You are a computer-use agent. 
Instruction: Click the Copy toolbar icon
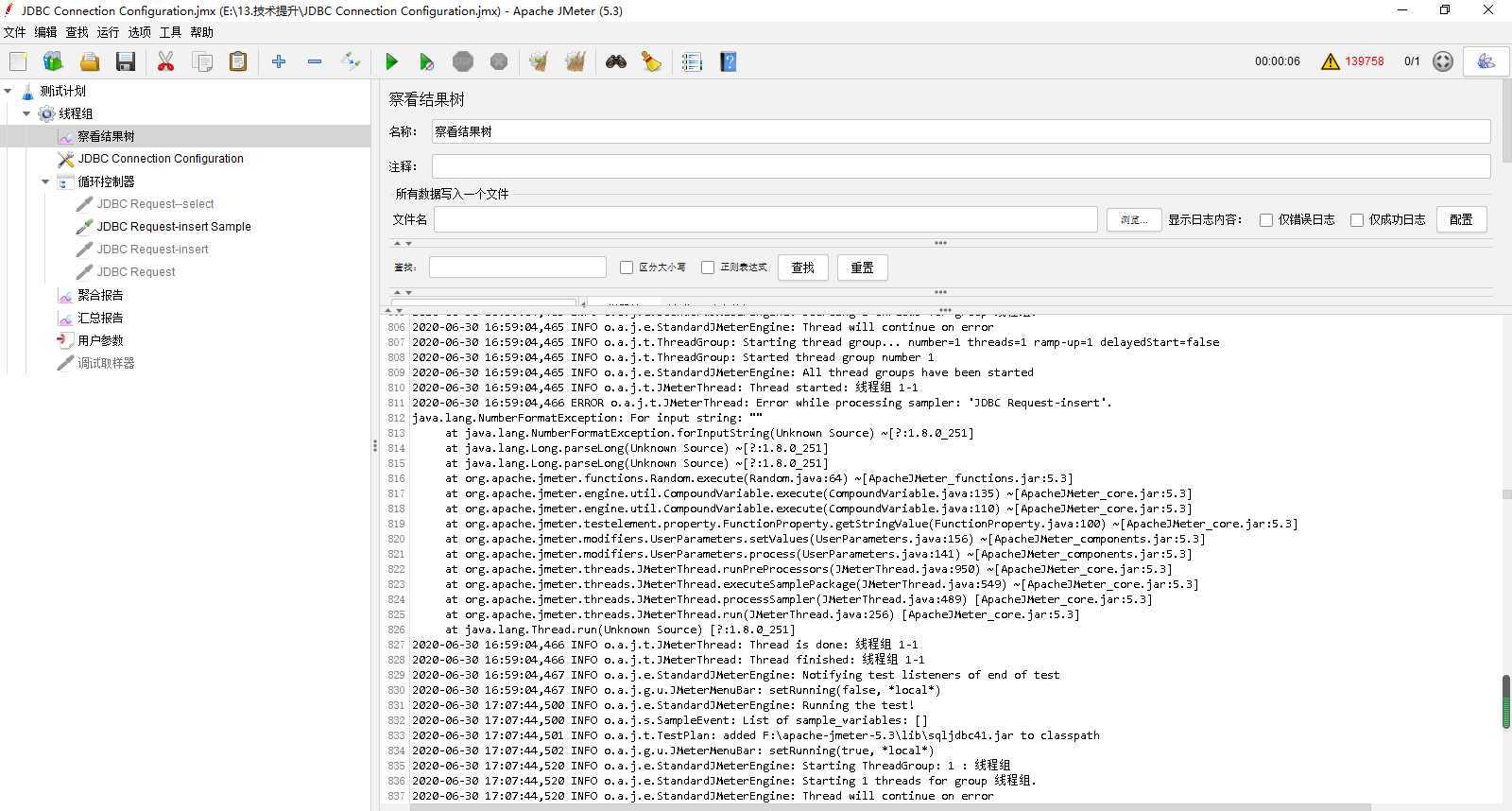click(202, 61)
